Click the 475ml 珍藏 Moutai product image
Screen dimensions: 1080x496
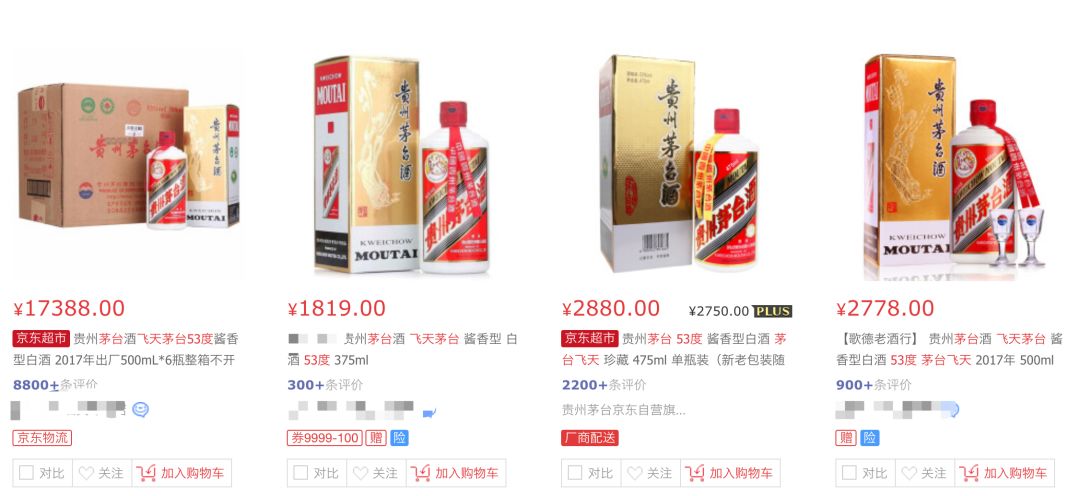tap(678, 163)
